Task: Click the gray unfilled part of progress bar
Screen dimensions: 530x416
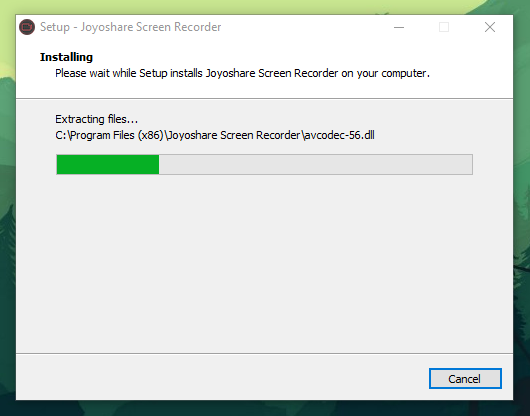Action: tap(316, 165)
